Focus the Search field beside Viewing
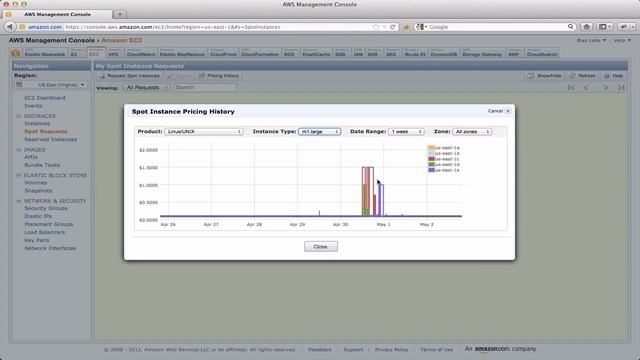Image resolution: width=640 pixels, height=360 pixels. [205, 87]
